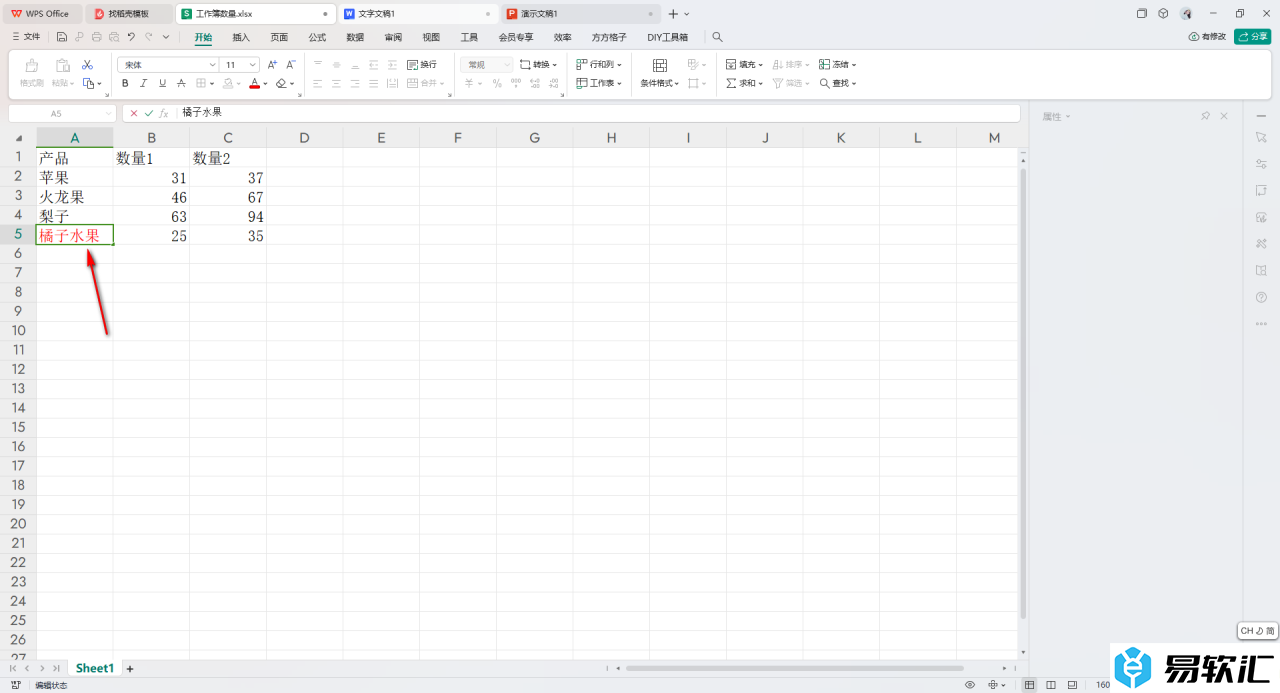
Task: Cancel the edit with formula bar X
Action: point(134,113)
